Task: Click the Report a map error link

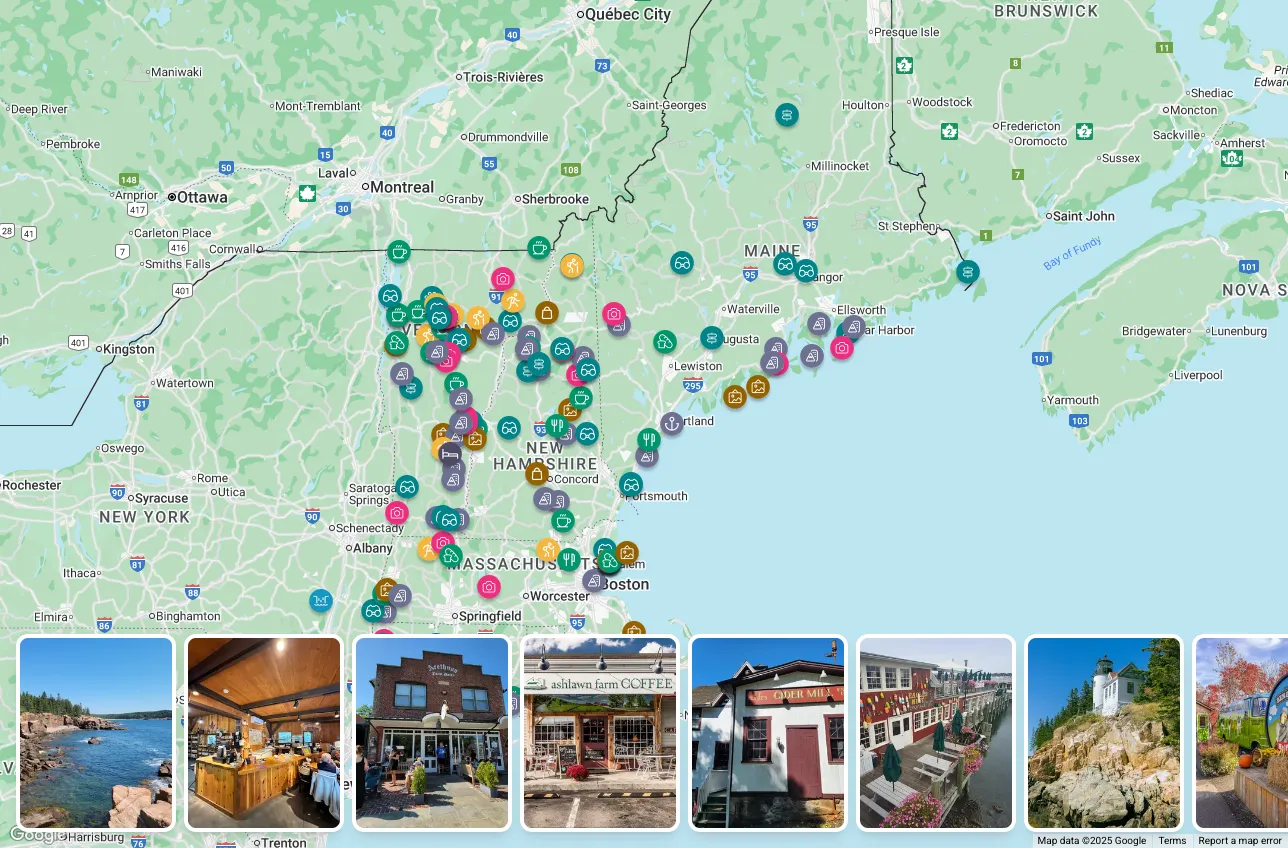Action: pyautogui.click(x=1240, y=841)
